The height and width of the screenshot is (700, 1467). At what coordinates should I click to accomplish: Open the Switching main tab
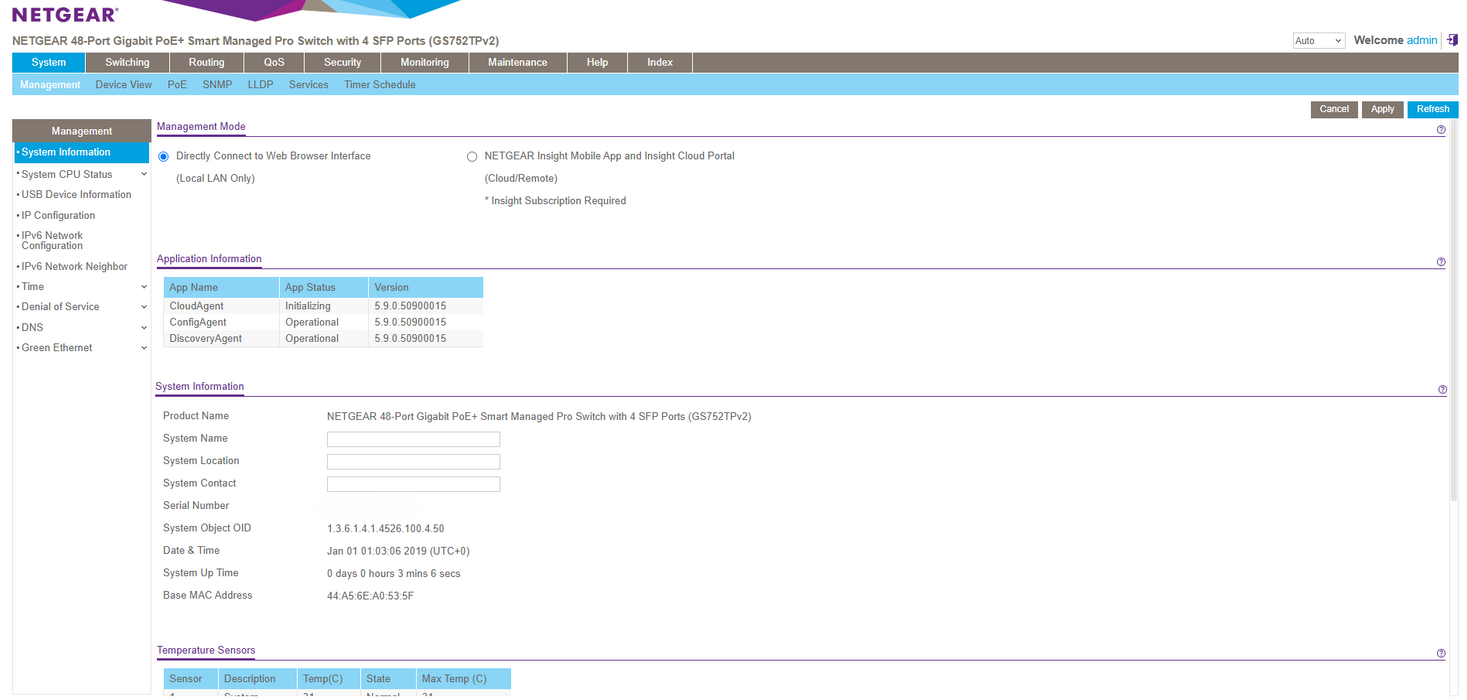(127, 62)
